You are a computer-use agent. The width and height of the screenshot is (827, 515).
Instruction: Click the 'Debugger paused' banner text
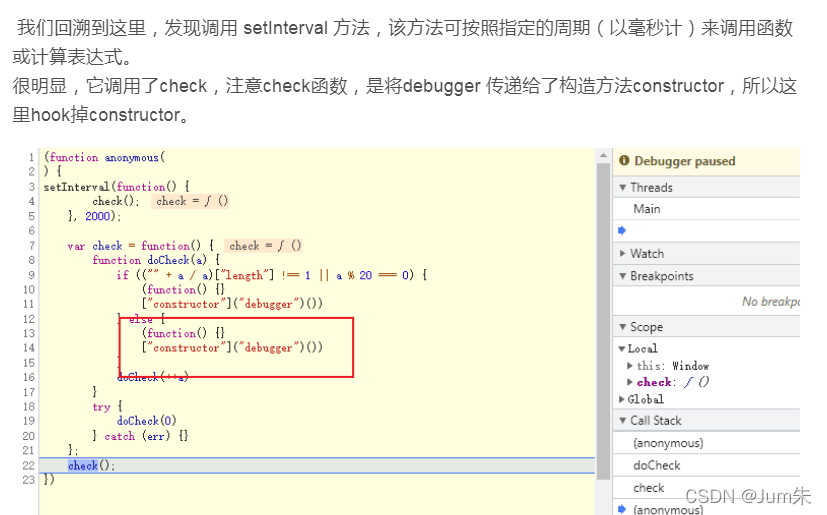(x=685, y=161)
